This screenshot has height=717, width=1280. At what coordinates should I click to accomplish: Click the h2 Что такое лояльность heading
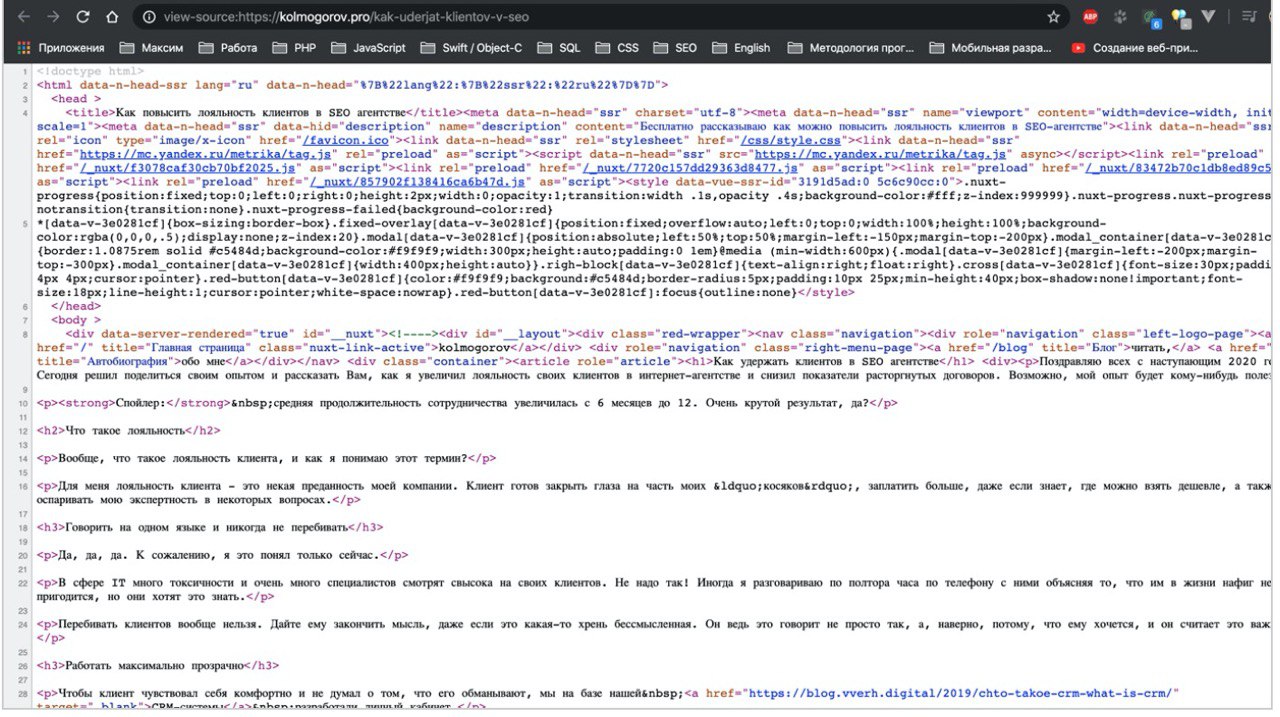tap(124, 431)
